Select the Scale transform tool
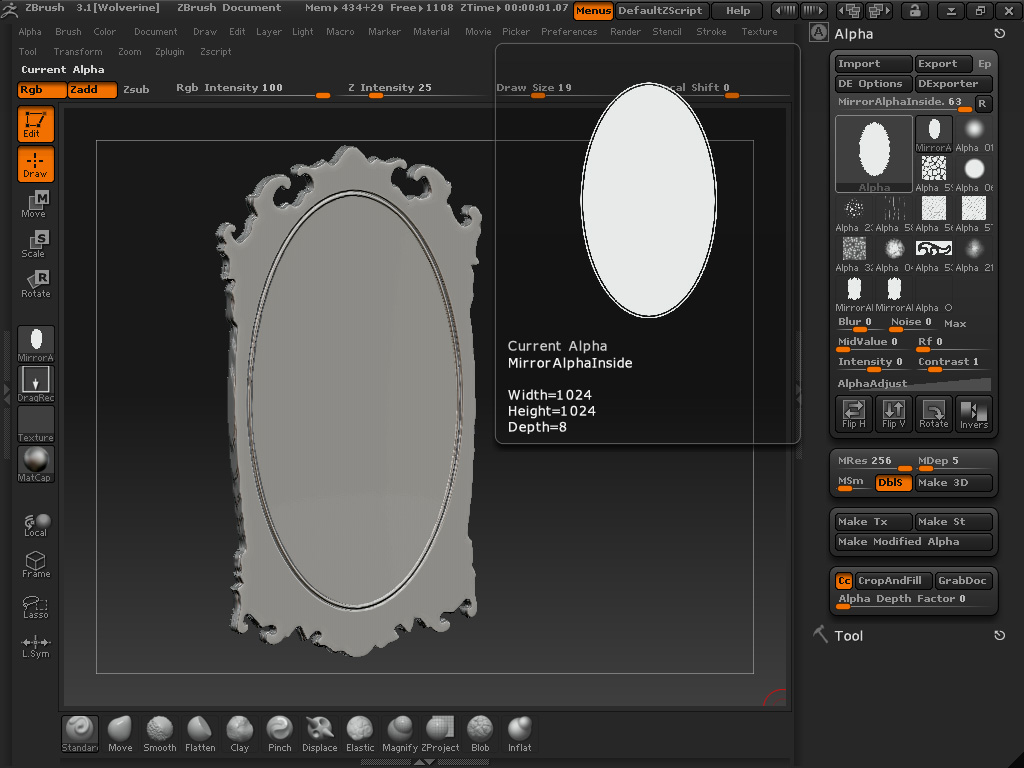 pos(35,244)
